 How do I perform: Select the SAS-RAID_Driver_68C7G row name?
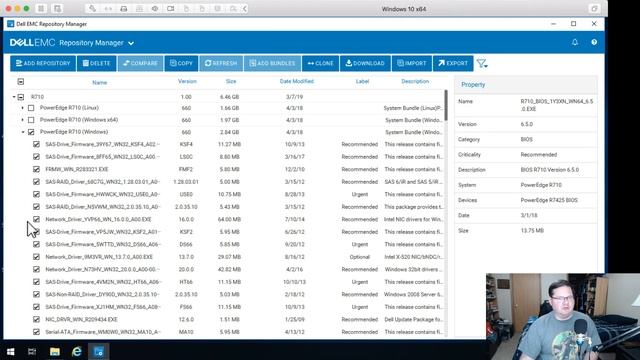coord(102,182)
